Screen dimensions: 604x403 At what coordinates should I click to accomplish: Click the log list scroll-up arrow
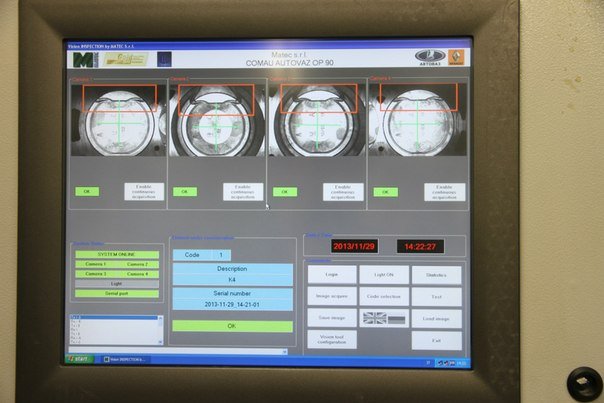160,318
